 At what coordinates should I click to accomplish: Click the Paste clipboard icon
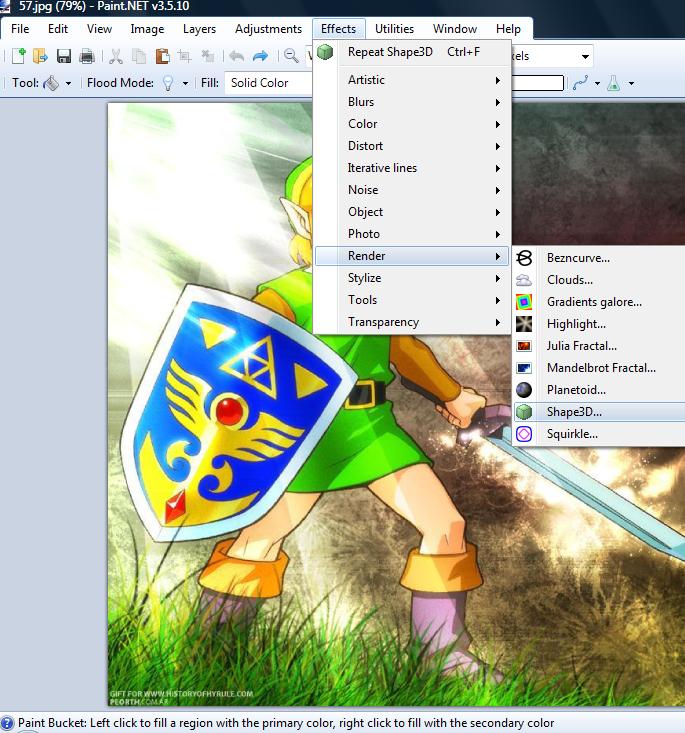pos(162,56)
